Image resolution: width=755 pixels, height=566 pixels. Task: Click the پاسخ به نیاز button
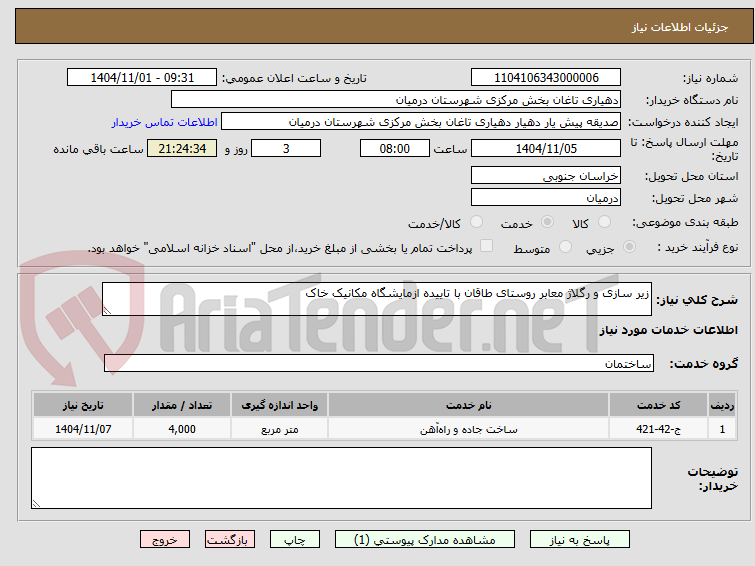580,540
